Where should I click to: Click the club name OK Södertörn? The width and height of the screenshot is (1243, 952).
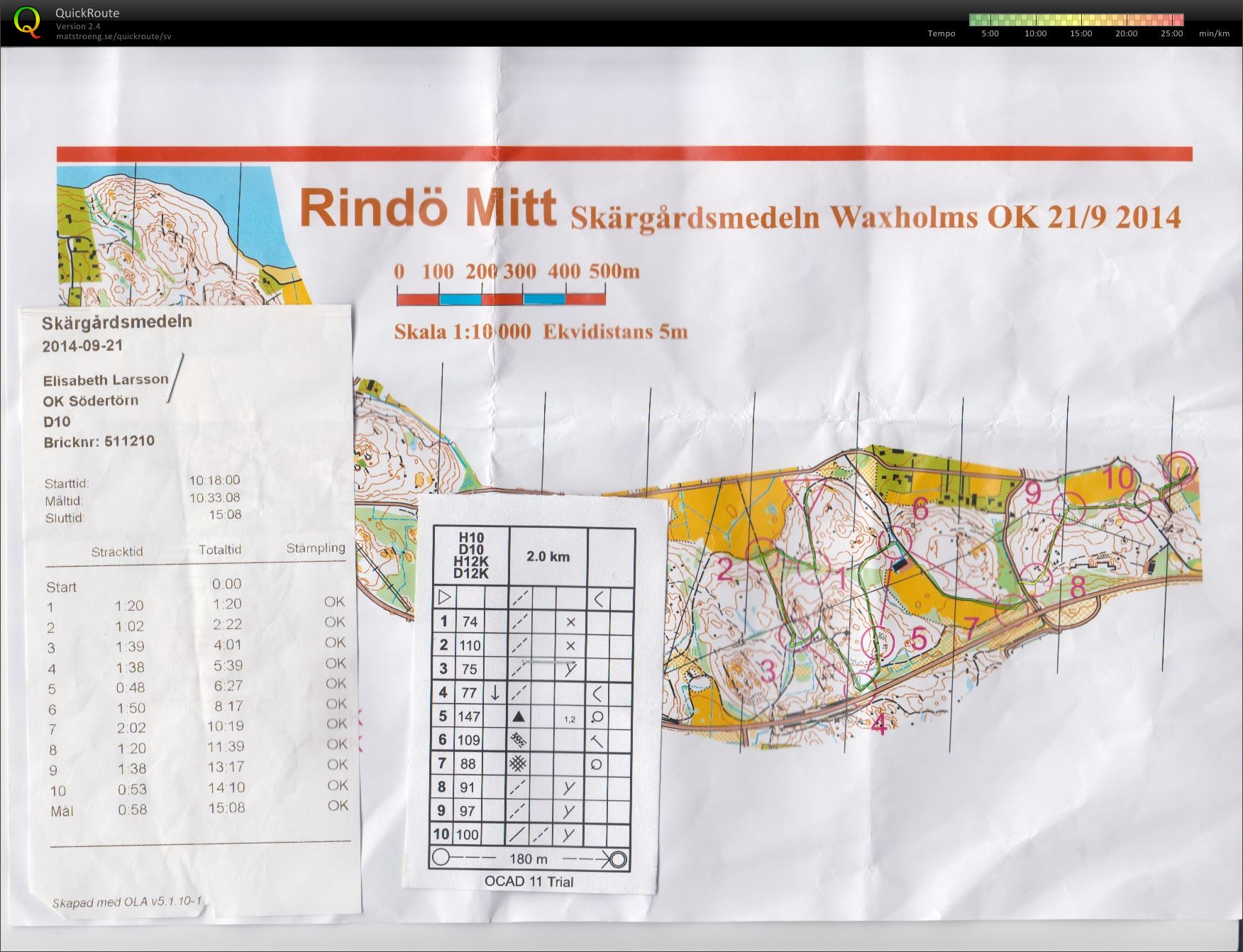pos(91,401)
